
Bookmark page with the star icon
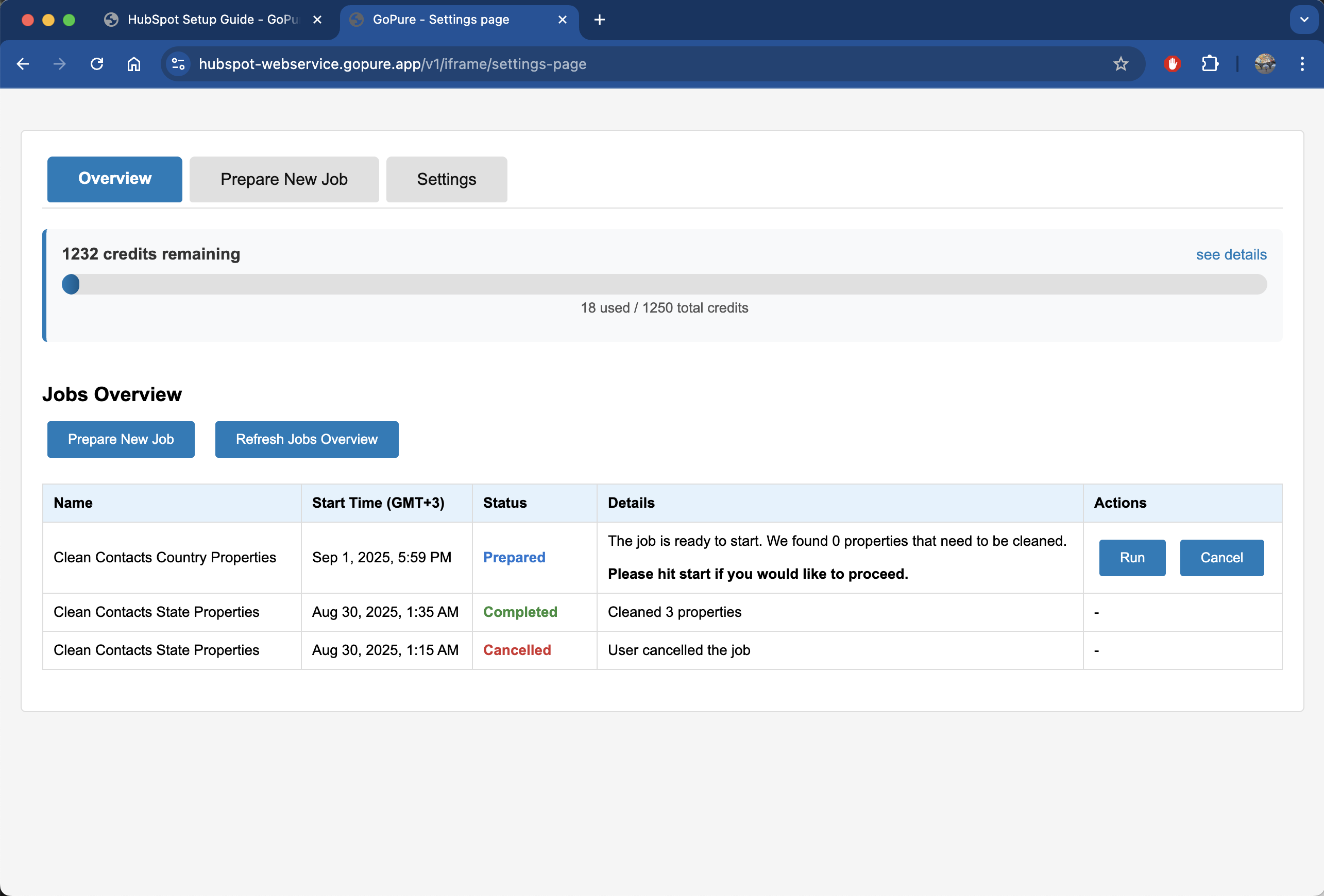tap(1120, 64)
